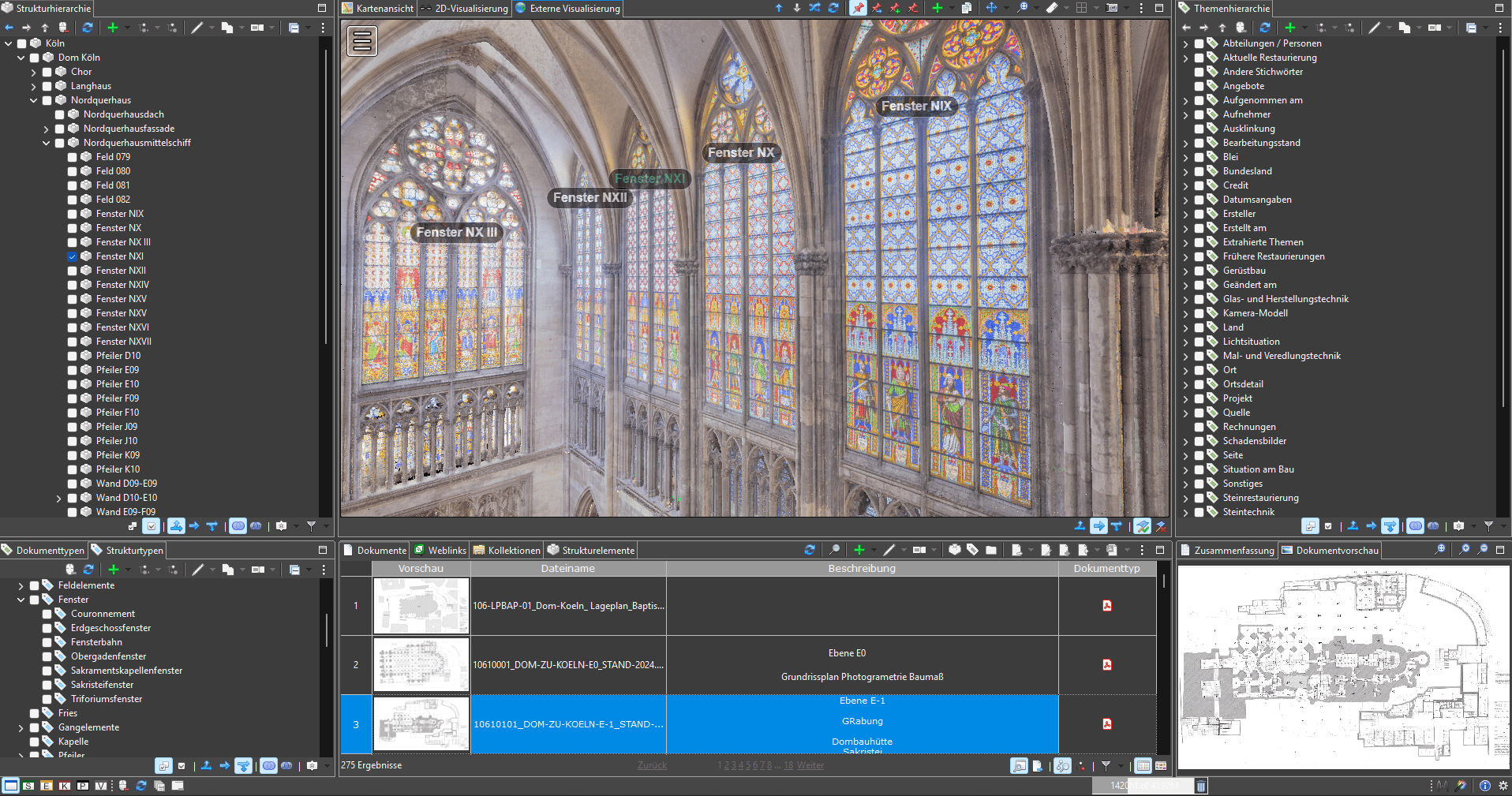Viewport: 1512px width, 796px height.
Task: Click the Weiter pagination link
Action: click(810, 765)
